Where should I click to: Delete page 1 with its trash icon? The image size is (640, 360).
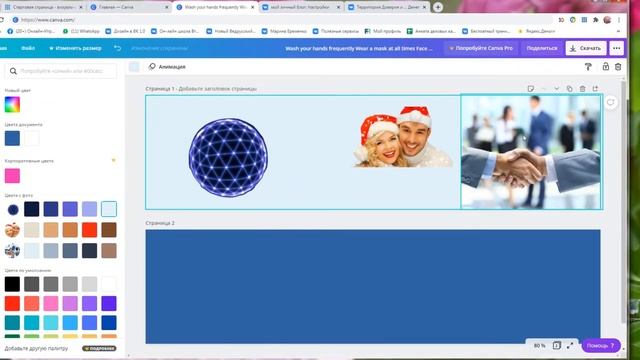tap(582, 89)
